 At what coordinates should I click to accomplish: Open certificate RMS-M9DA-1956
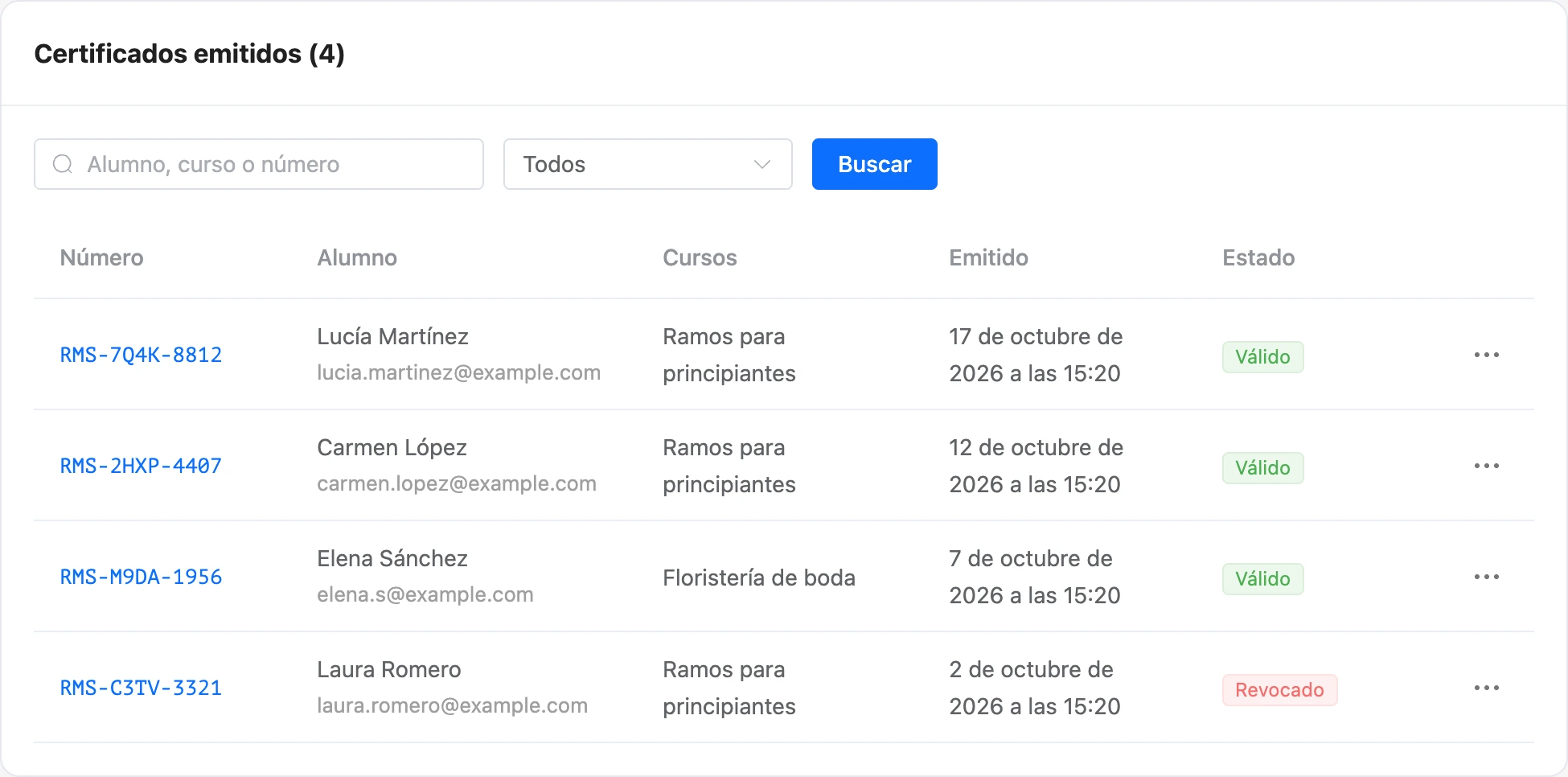[141, 577]
